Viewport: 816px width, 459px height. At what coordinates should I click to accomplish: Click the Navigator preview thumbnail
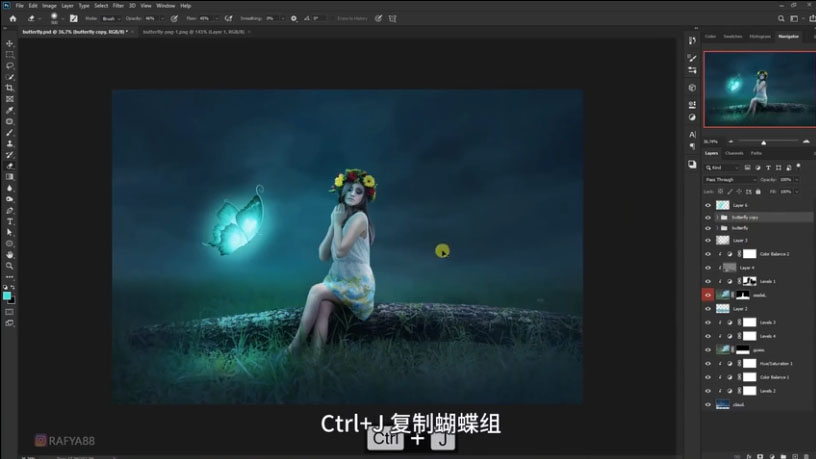coord(759,89)
